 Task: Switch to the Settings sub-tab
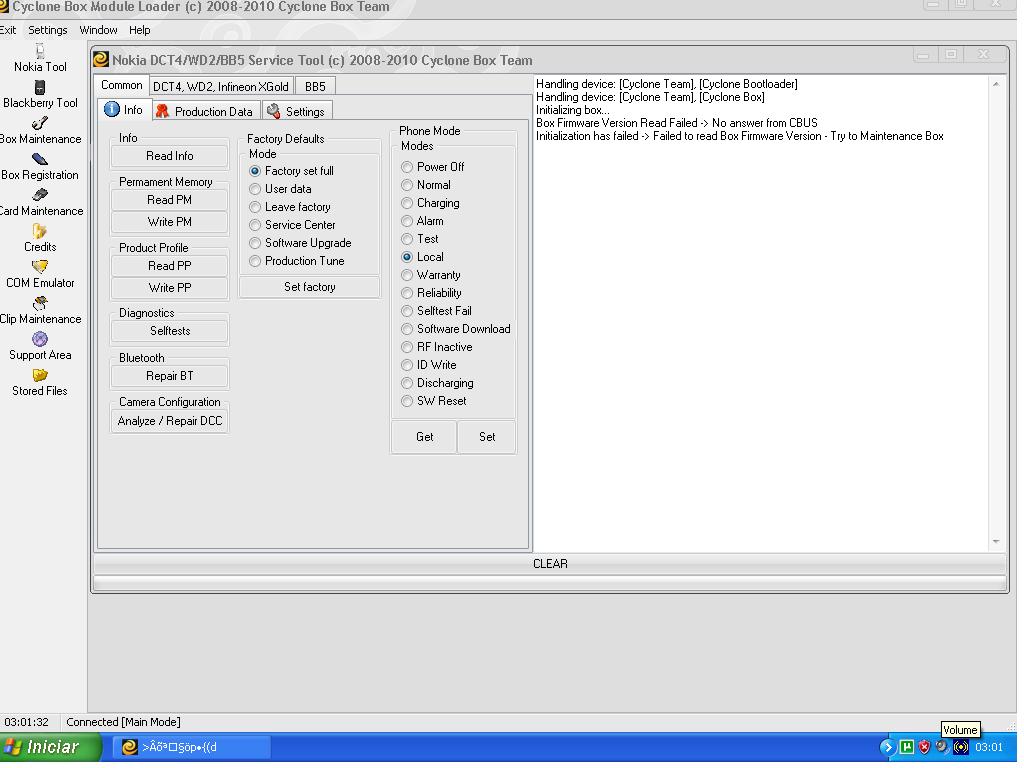click(297, 112)
